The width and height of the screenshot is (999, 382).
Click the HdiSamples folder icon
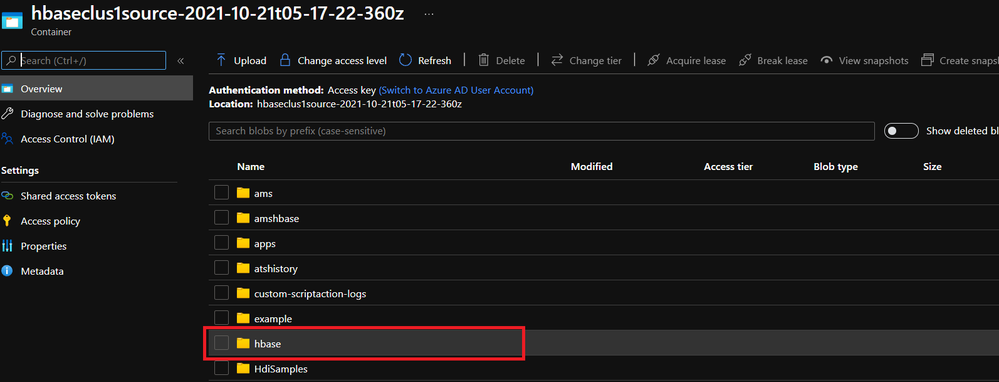243,368
